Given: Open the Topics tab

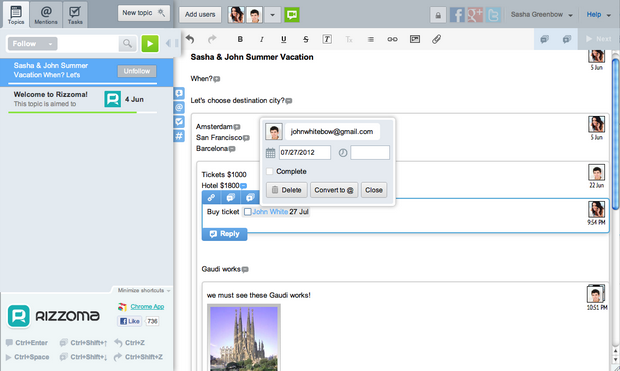Looking at the screenshot, I should coord(16,15).
